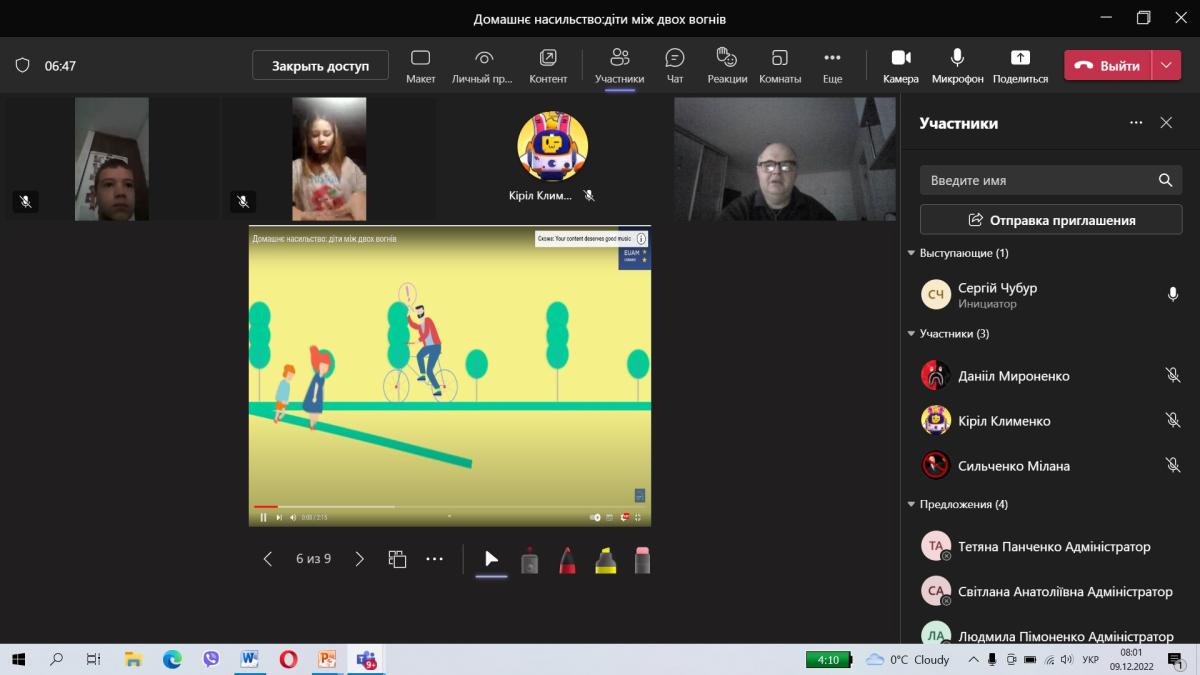Select the yellow highlighter tool
Viewport: 1200px width, 675px height.
(605, 560)
